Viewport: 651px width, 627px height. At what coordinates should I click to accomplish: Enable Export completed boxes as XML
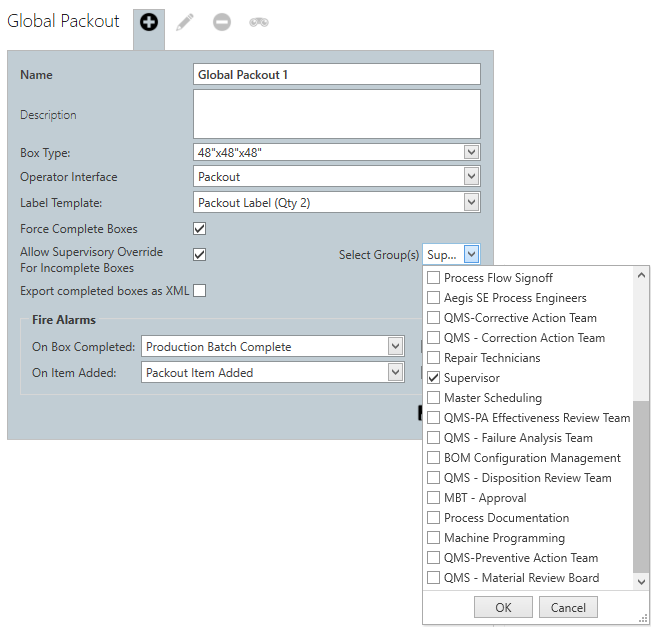pos(200,291)
